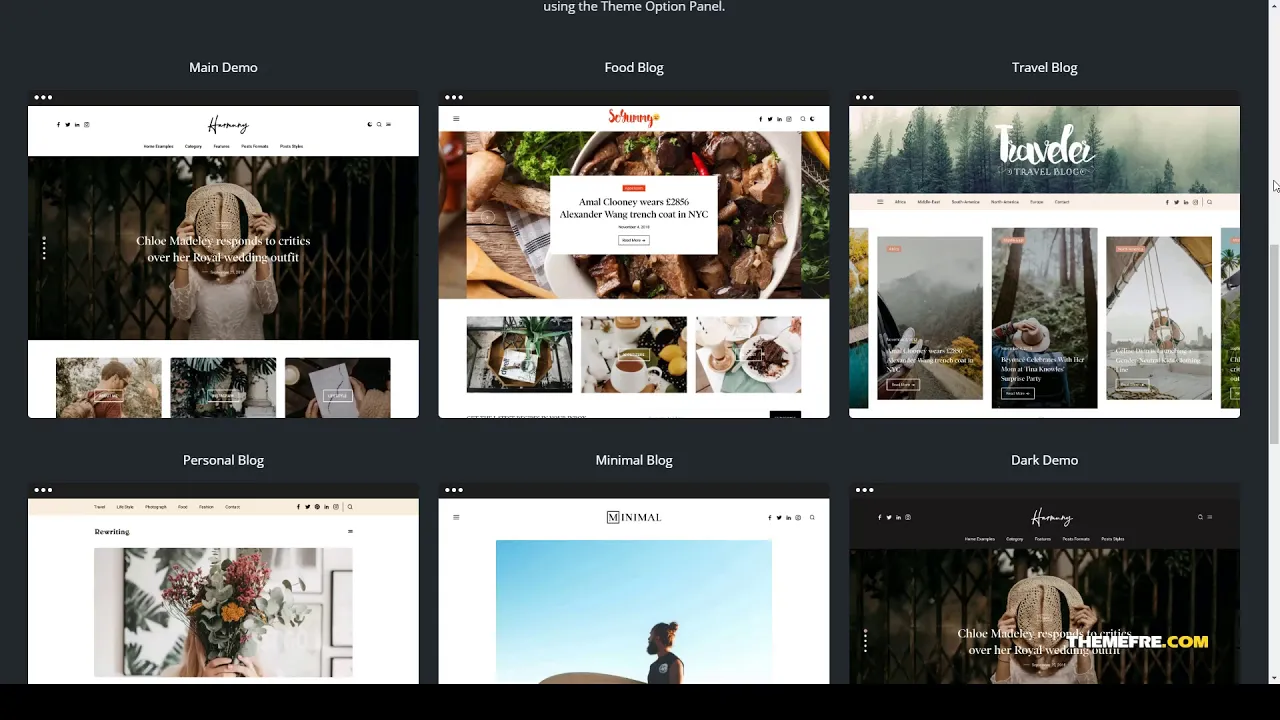Open the menu icon in Main Demo header

coord(388,125)
